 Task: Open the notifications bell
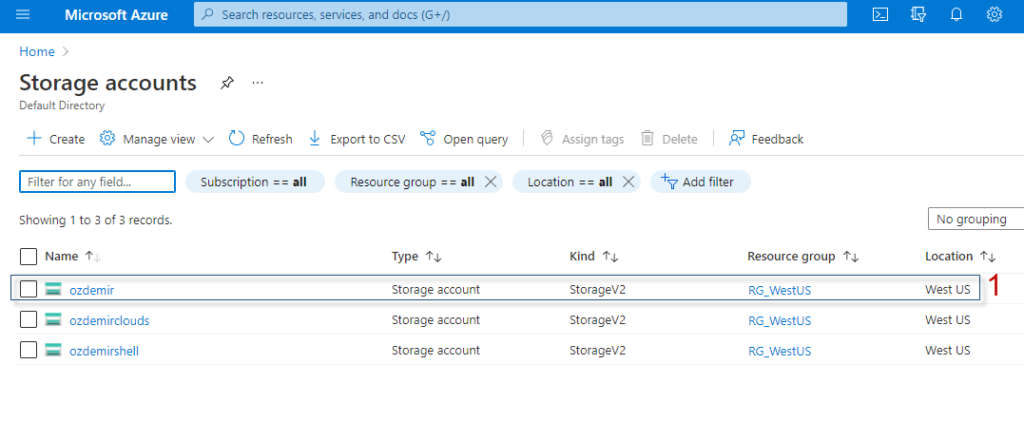pyautogui.click(x=956, y=14)
